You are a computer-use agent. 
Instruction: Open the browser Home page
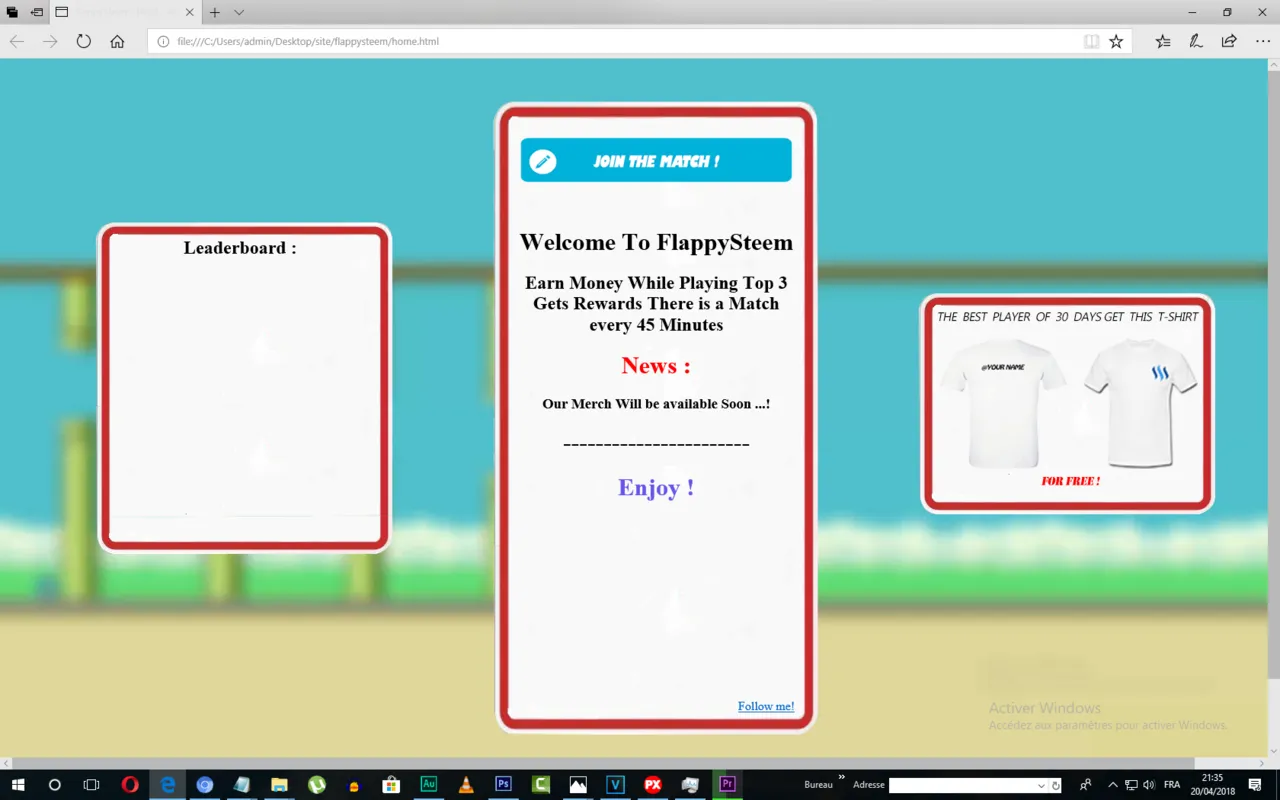point(117,42)
